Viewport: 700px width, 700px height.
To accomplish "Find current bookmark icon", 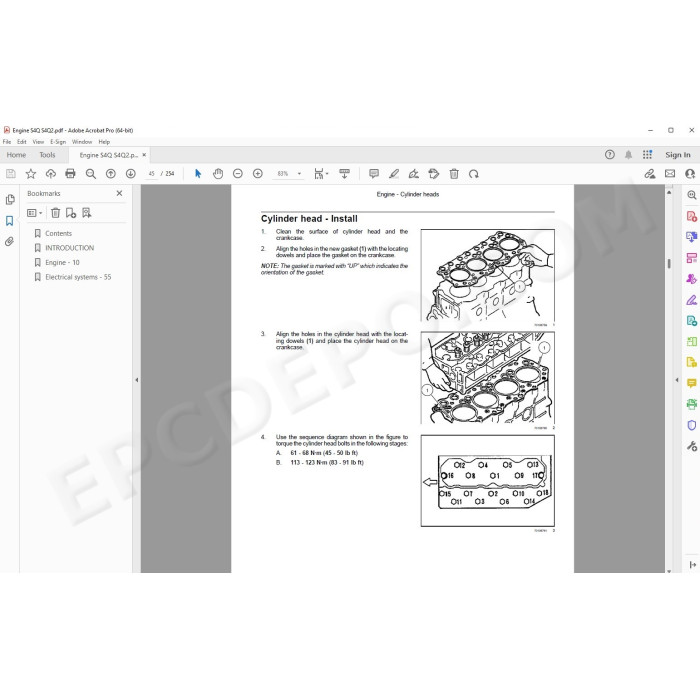I will [x=86, y=213].
